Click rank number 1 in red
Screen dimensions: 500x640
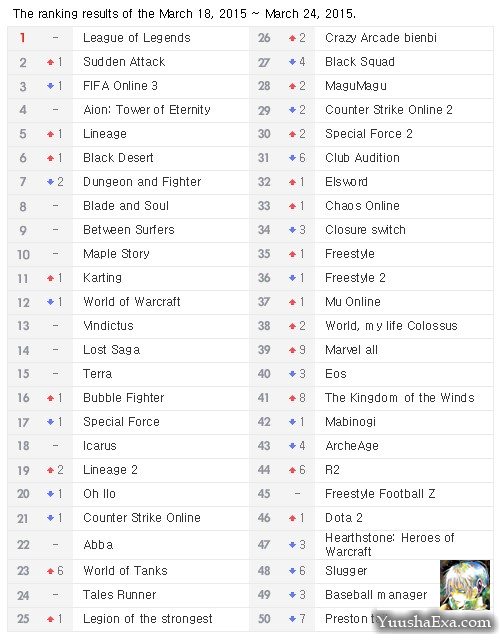(22, 38)
